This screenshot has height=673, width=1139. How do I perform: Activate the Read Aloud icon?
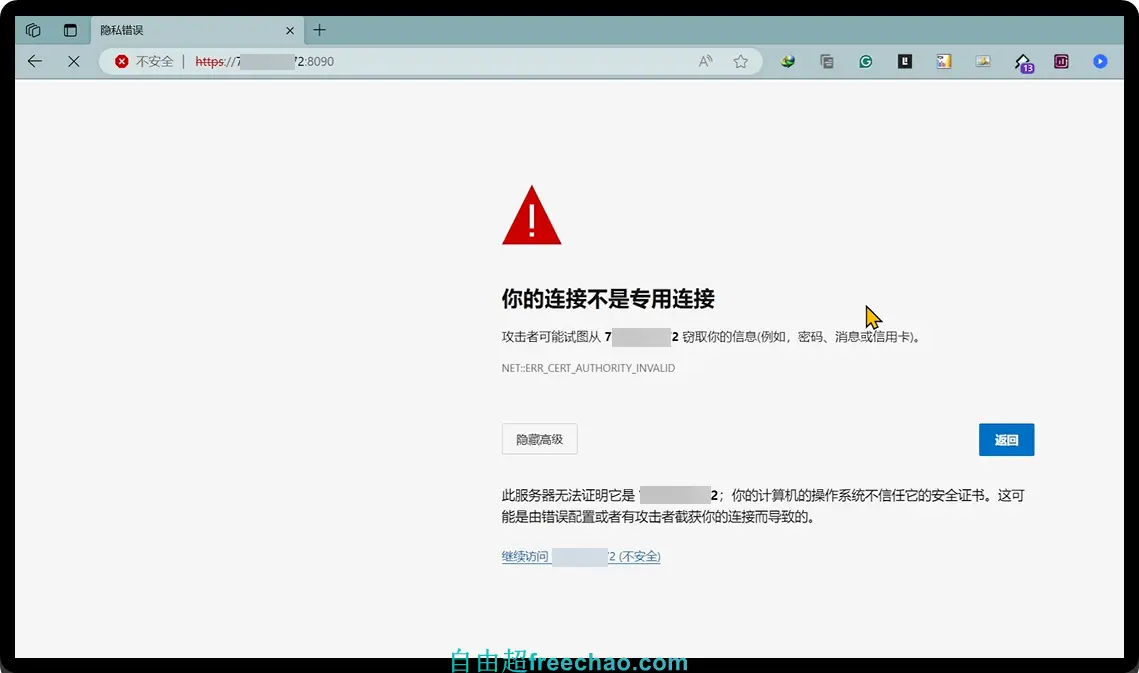pyautogui.click(x=705, y=61)
